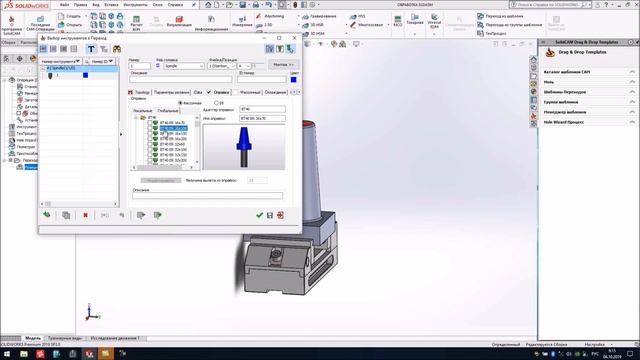
Task: Click the Открыть button in ribbon
Action: coord(70,24)
